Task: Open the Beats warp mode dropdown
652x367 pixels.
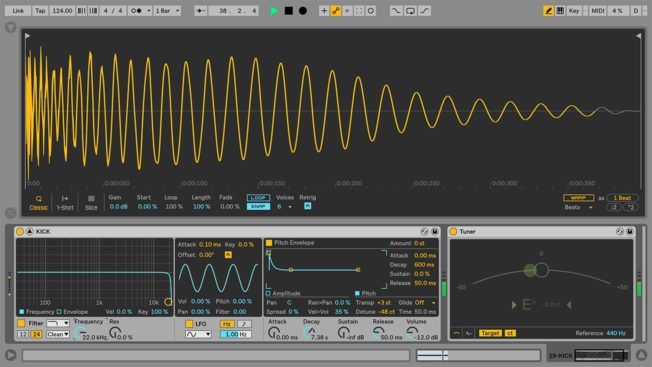Action: click(578, 207)
